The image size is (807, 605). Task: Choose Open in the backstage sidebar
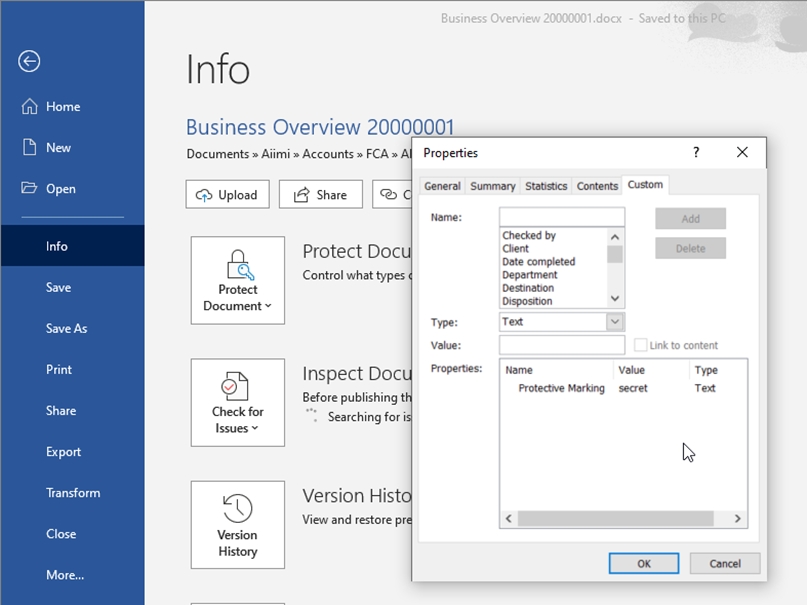coord(60,189)
